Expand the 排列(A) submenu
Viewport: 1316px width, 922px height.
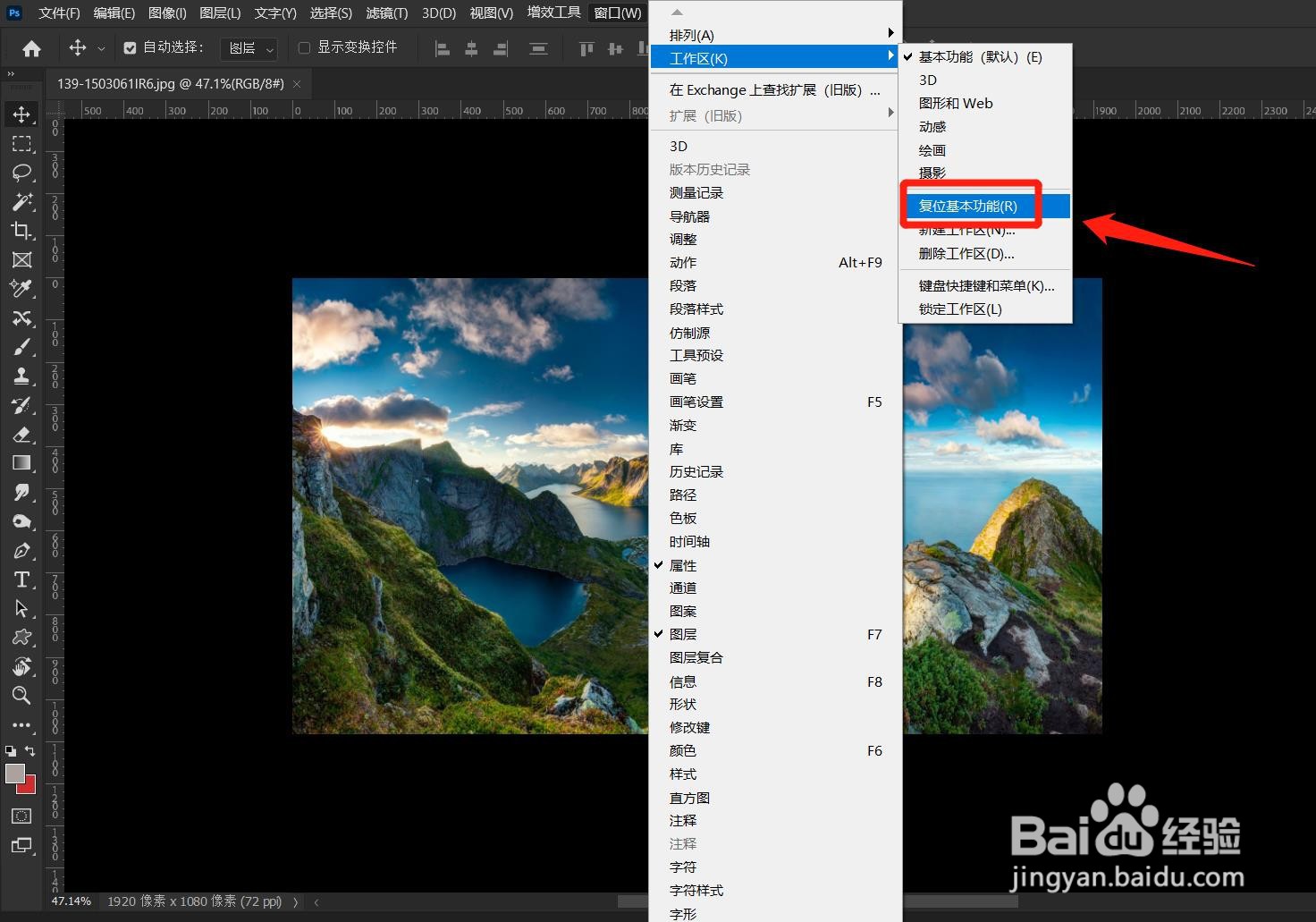pyautogui.click(x=775, y=35)
